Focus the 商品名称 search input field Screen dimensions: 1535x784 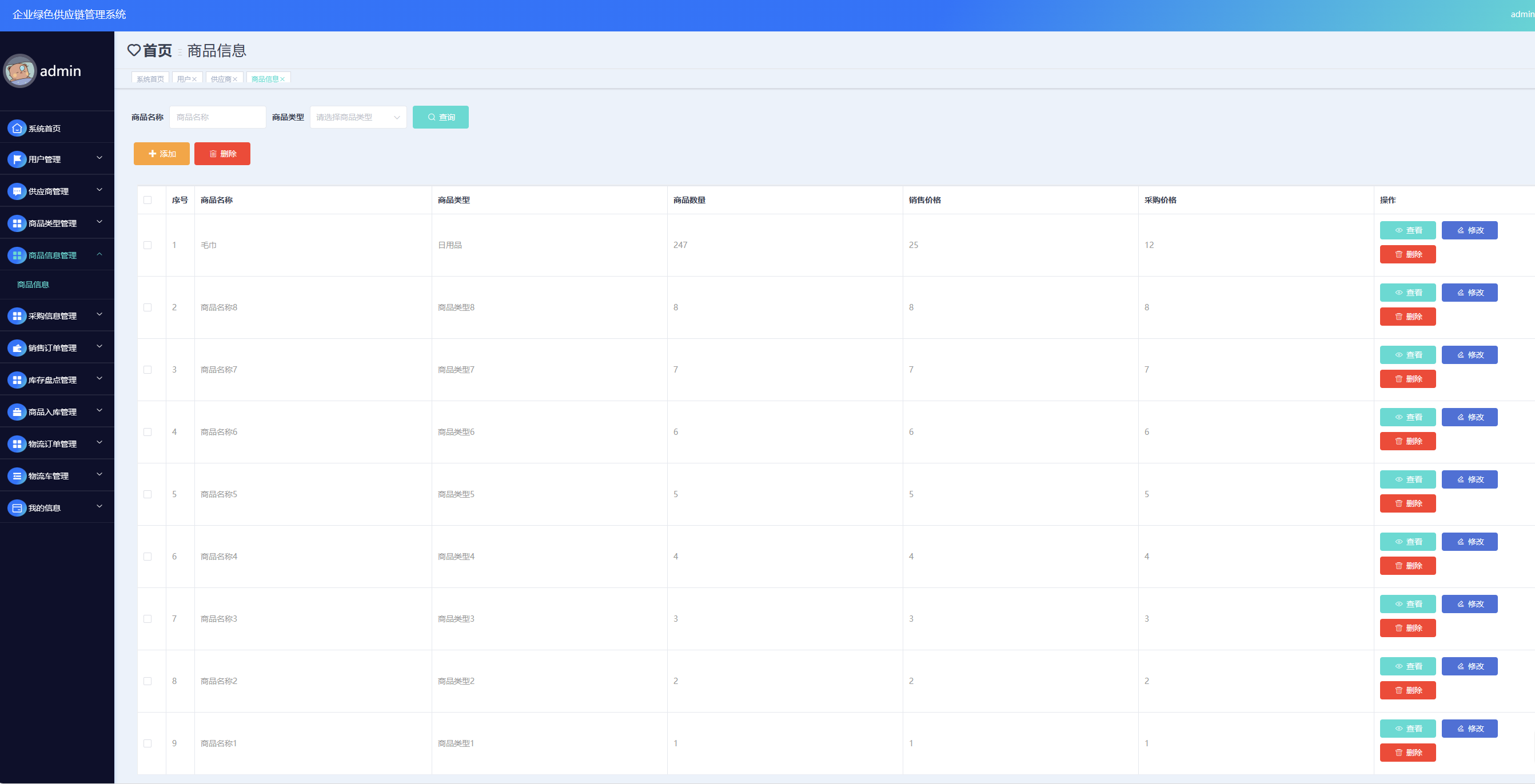coord(217,117)
